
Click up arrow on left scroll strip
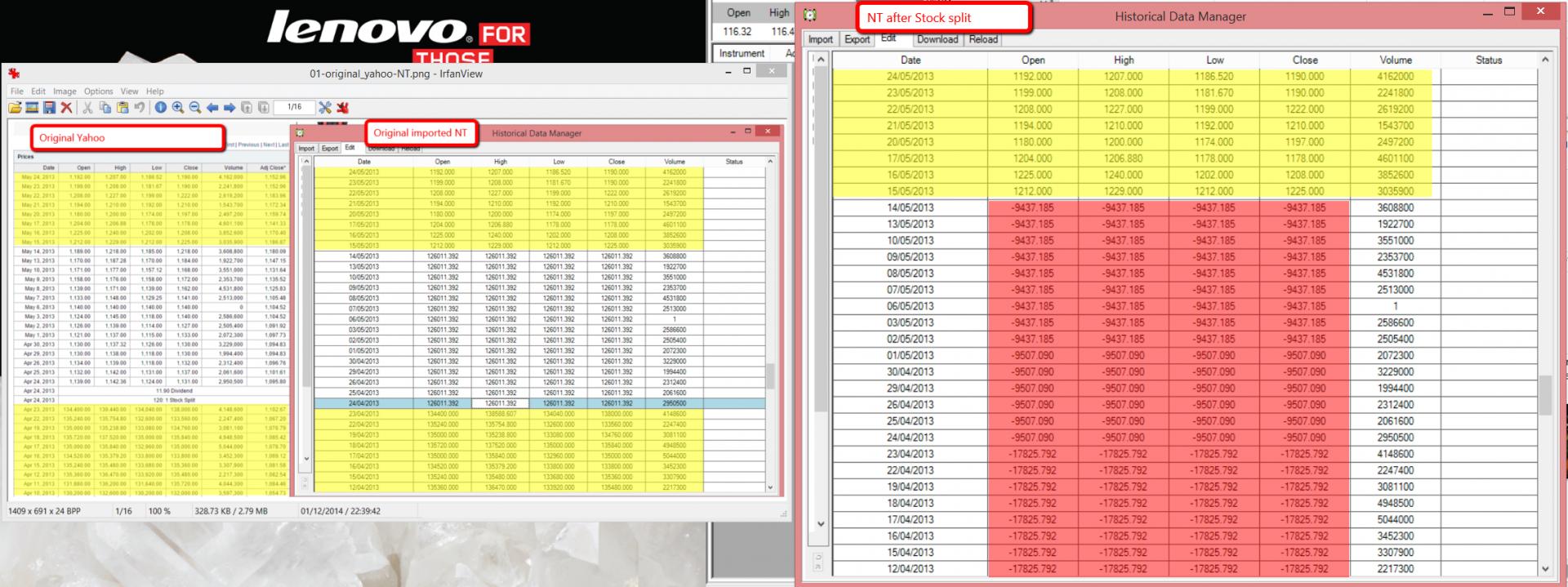click(821, 60)
